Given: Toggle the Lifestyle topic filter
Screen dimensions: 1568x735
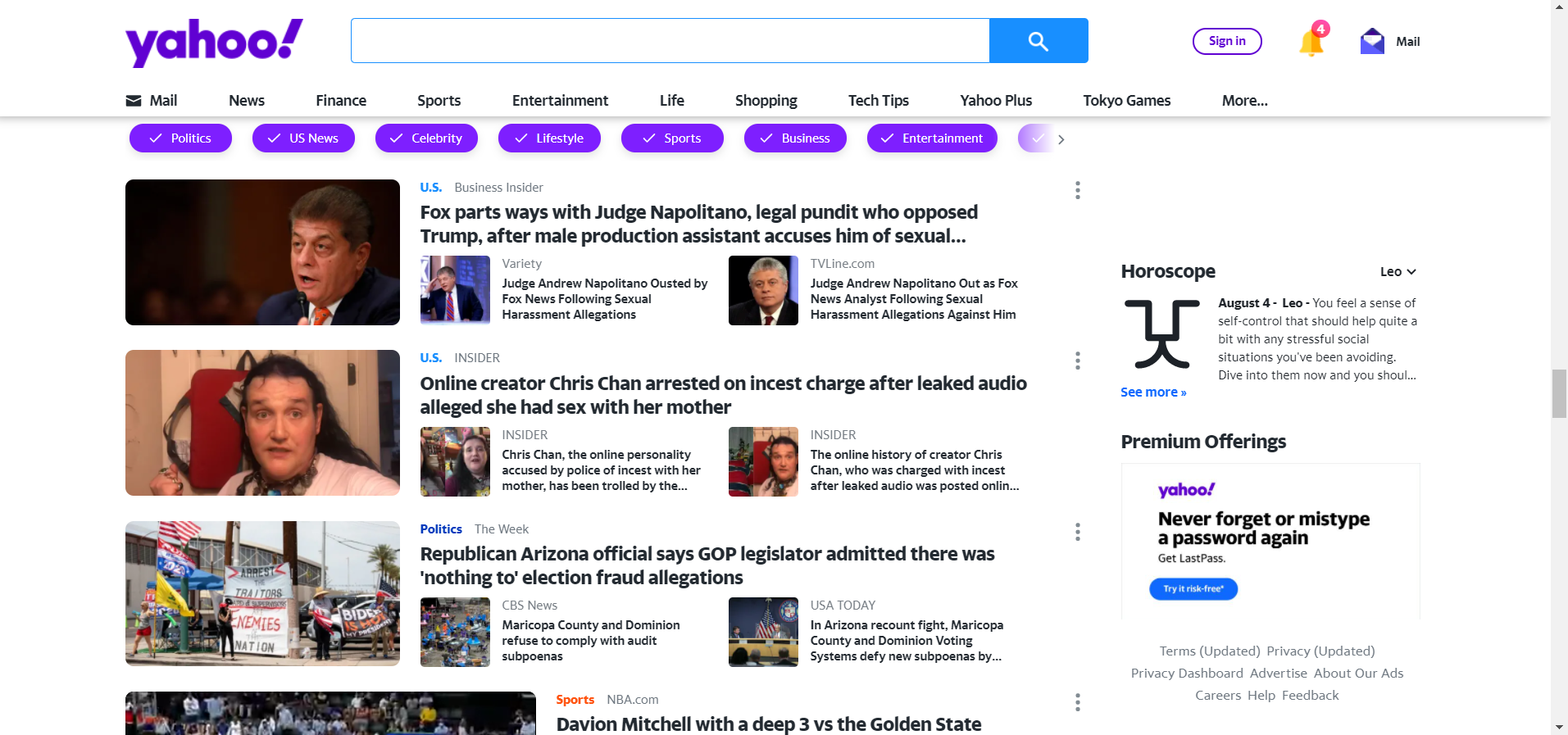Looking at the screenshot, I should point(549,138).
